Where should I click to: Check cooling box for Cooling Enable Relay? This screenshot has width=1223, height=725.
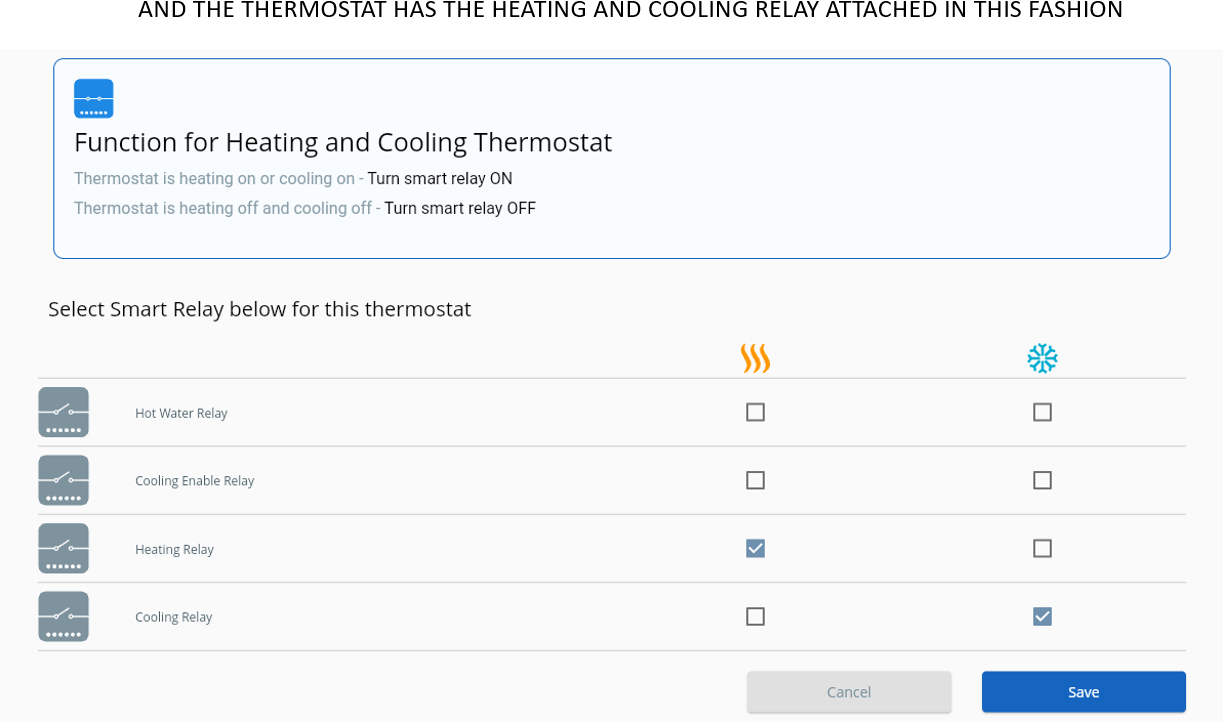point(1042,480)
